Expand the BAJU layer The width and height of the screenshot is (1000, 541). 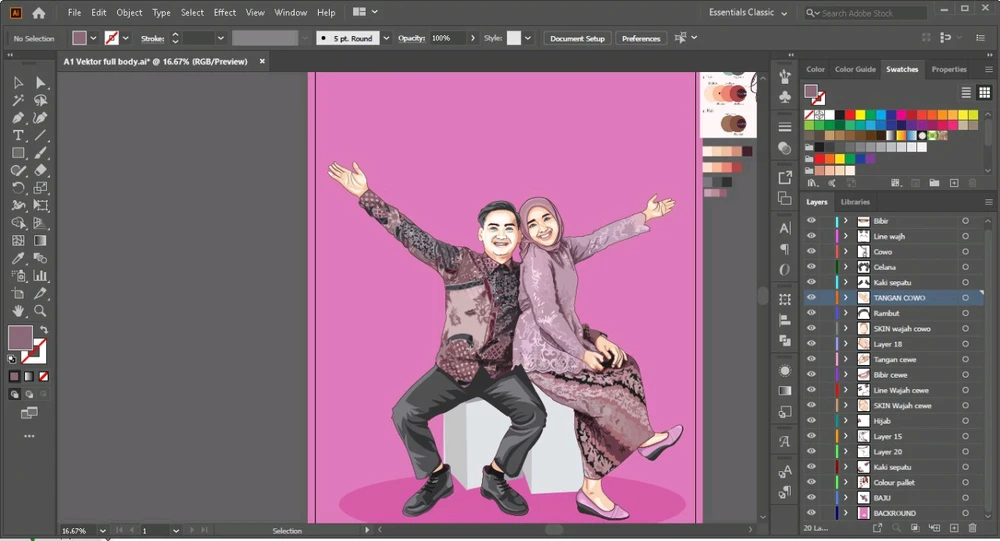[x=845, y=497]
